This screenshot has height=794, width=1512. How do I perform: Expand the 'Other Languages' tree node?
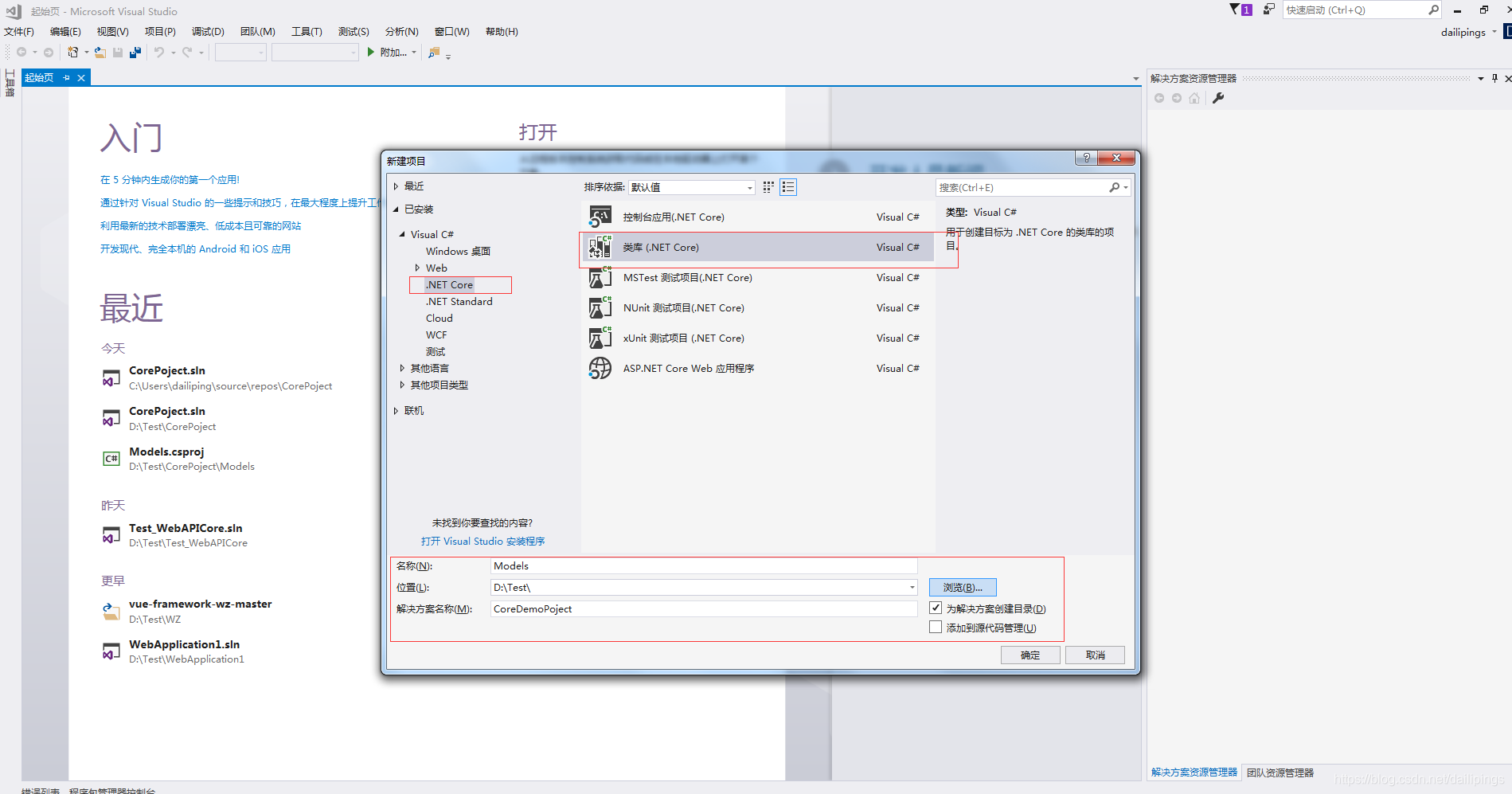pos(402,368)
